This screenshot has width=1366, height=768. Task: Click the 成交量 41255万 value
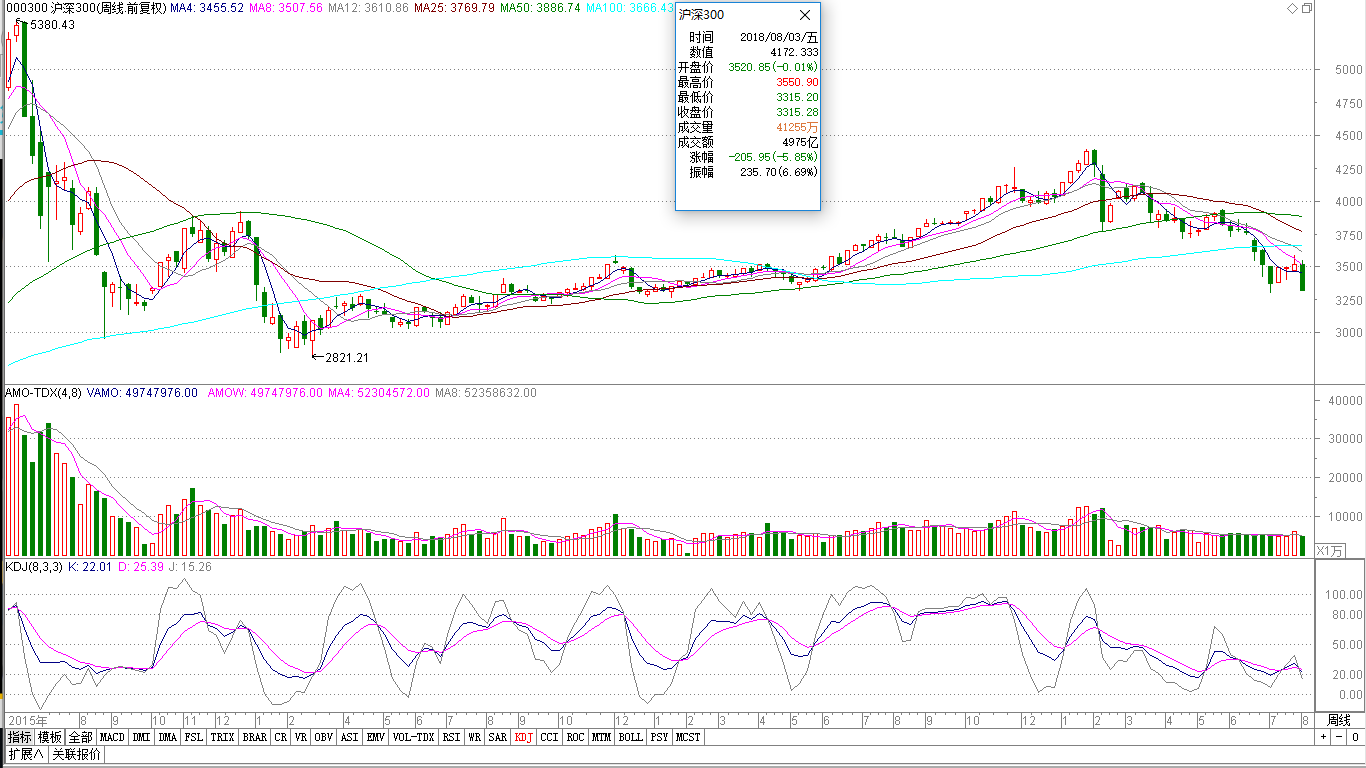(797, 127)
